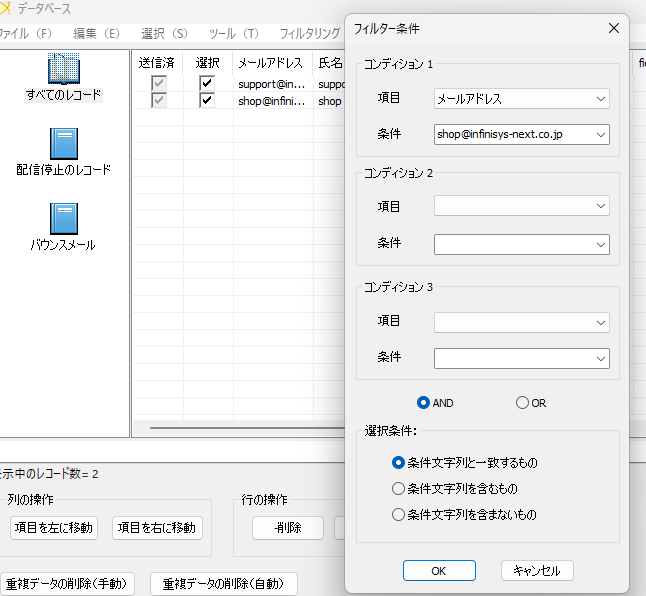
Task: Click the shop name cell
Action: (x=330, y=101)
